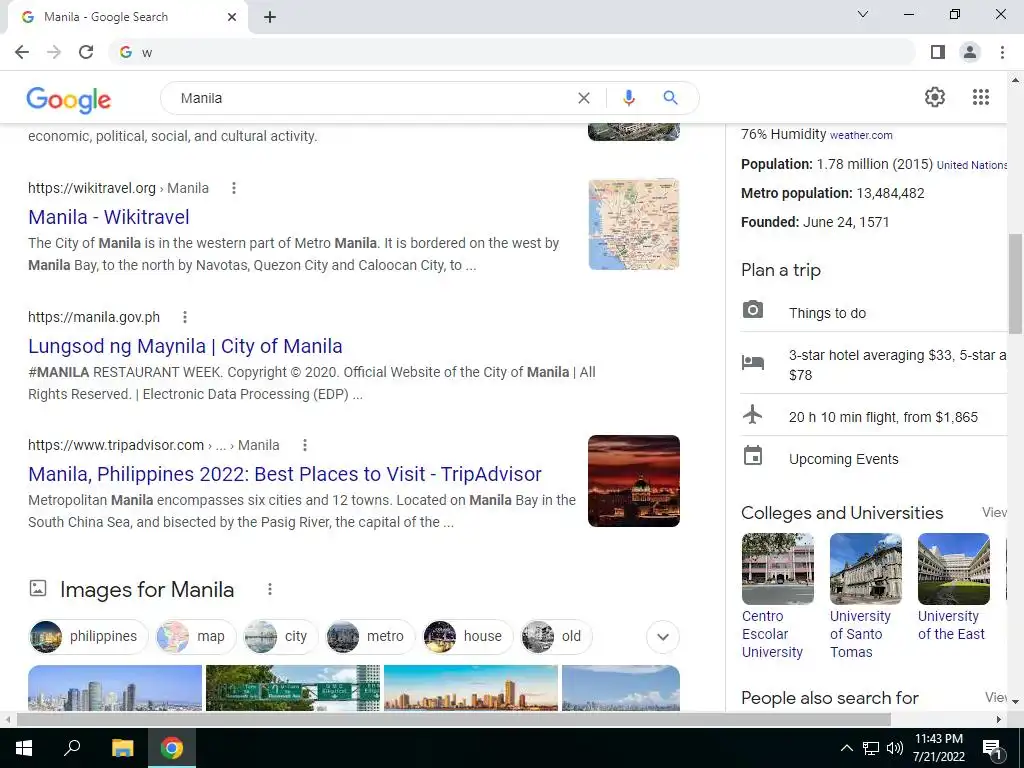Image resolution: width=1024 pixels, height=768 pixels.
Task: Open Google settings gear
Action: point(935,97)
